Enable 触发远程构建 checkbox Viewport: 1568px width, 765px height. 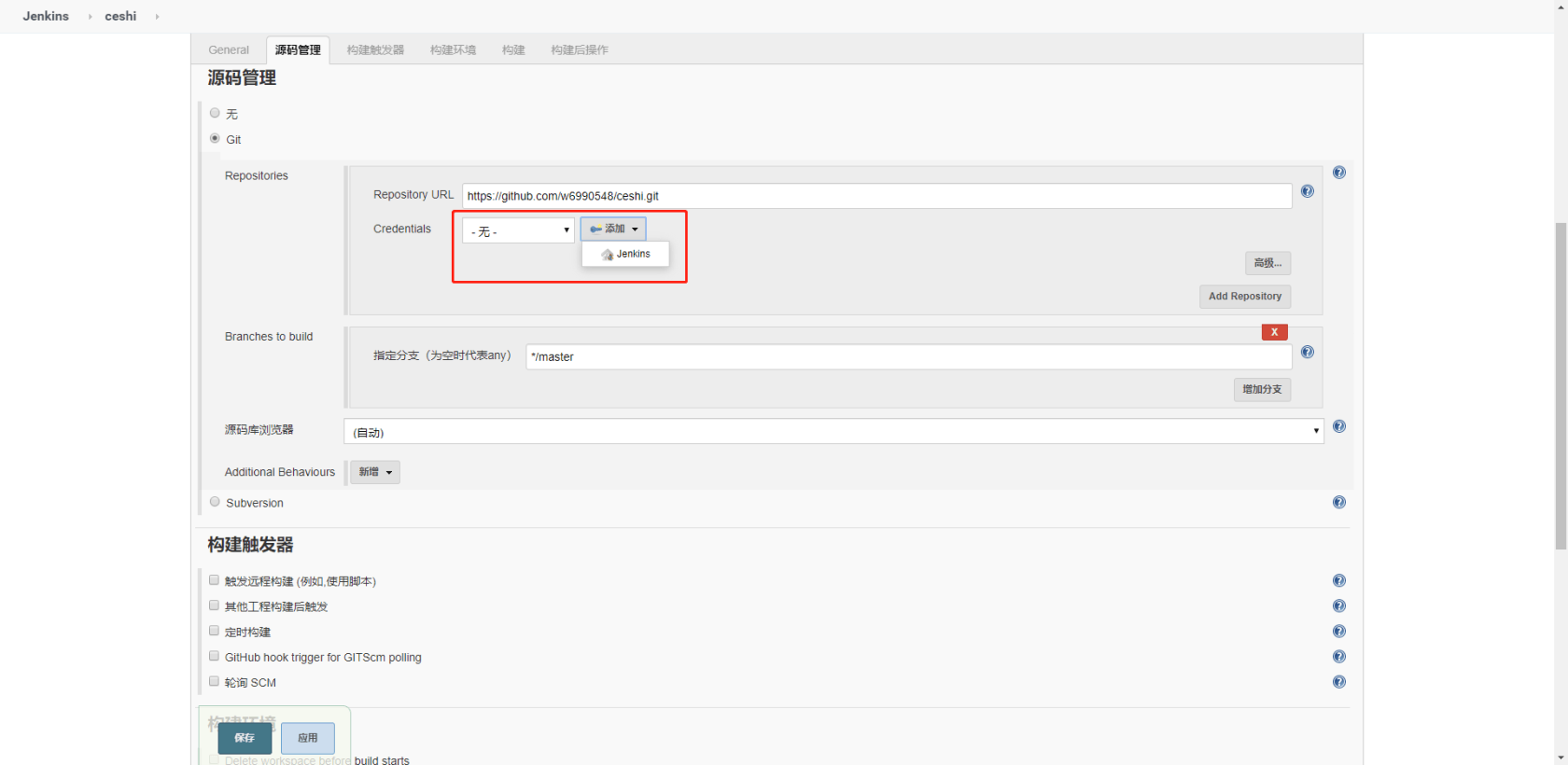pos(214,580)
